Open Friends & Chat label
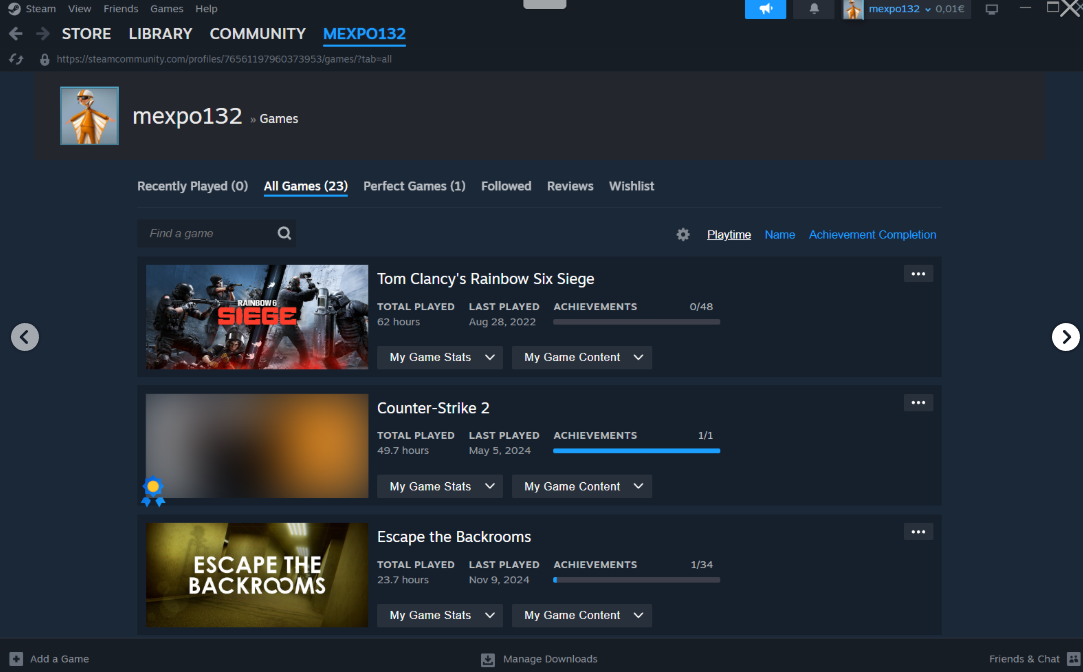Screen dimensions: 1083x672 point(1024,659)
